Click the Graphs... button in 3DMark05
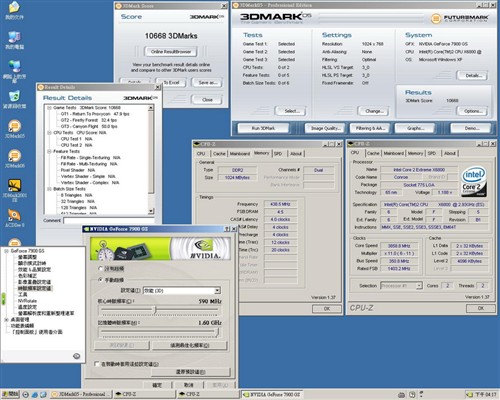500x400 pixels. (x=415, y=128)
